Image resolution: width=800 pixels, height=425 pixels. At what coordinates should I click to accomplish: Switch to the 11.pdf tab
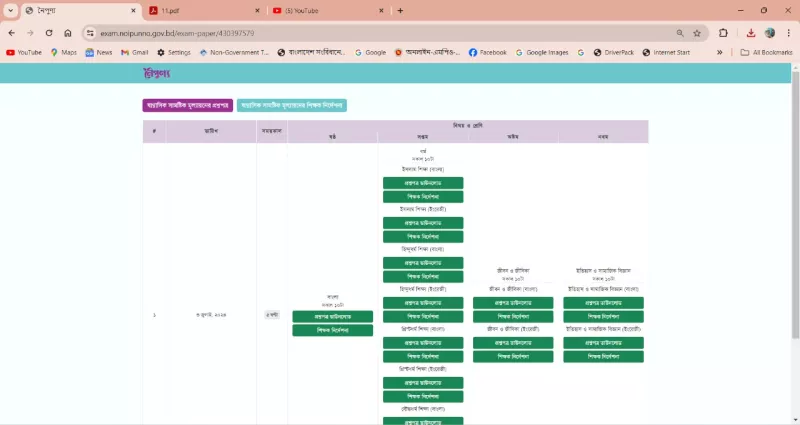click(204, 10)
